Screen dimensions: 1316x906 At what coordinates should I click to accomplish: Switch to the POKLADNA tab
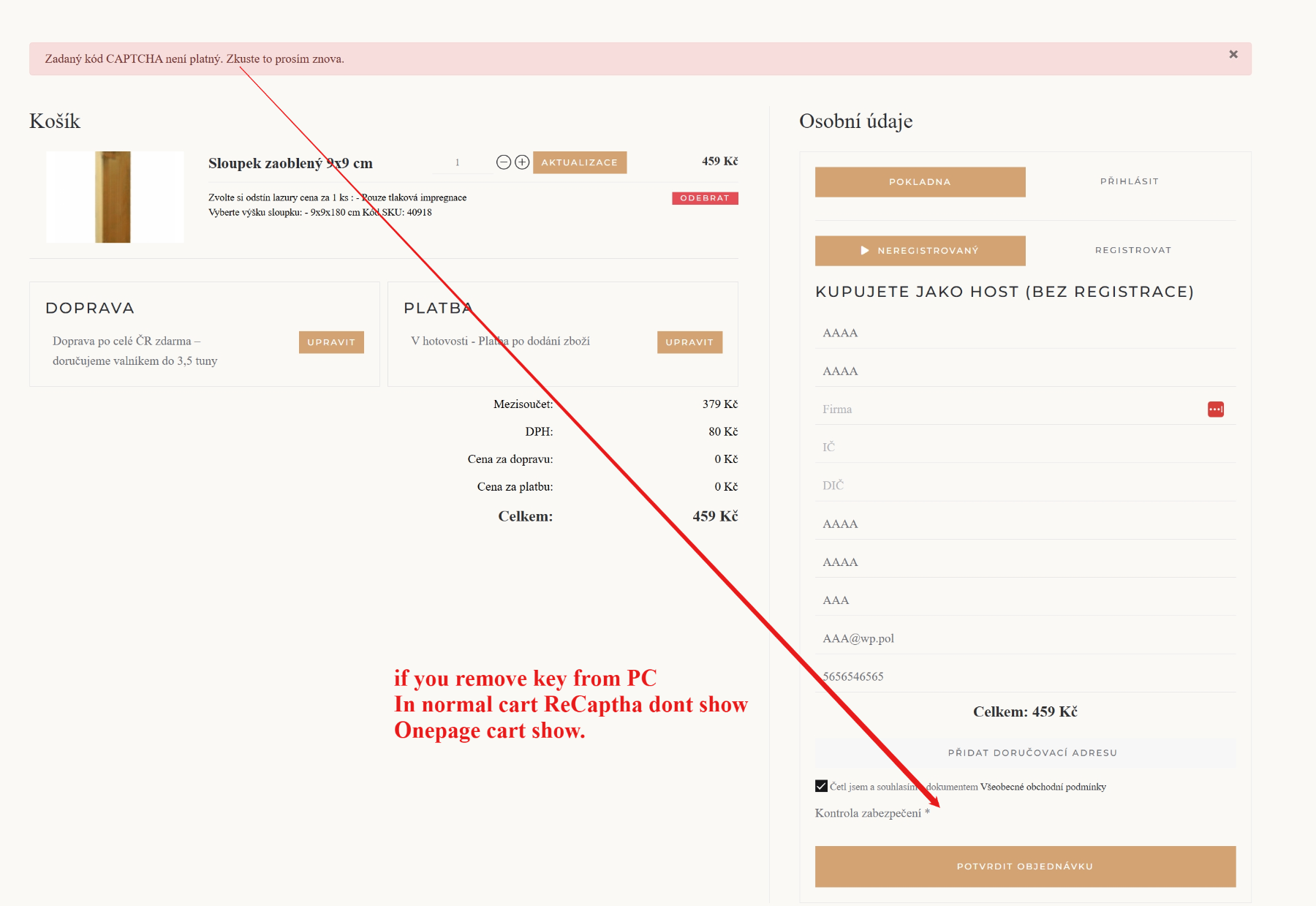pos(920,182)
